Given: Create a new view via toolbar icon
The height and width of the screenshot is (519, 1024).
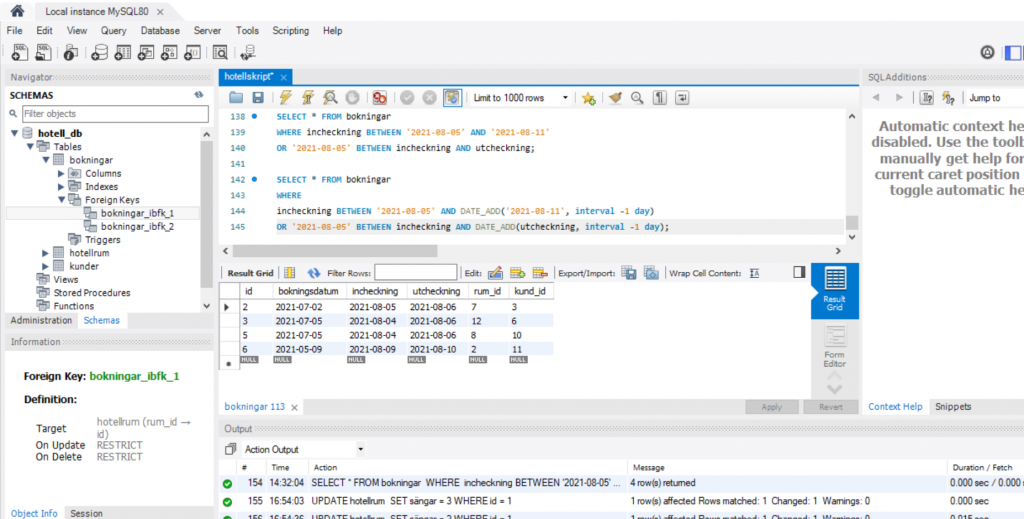Looking at the screenshot, I should pyautogui.click(x=146, y=52).
